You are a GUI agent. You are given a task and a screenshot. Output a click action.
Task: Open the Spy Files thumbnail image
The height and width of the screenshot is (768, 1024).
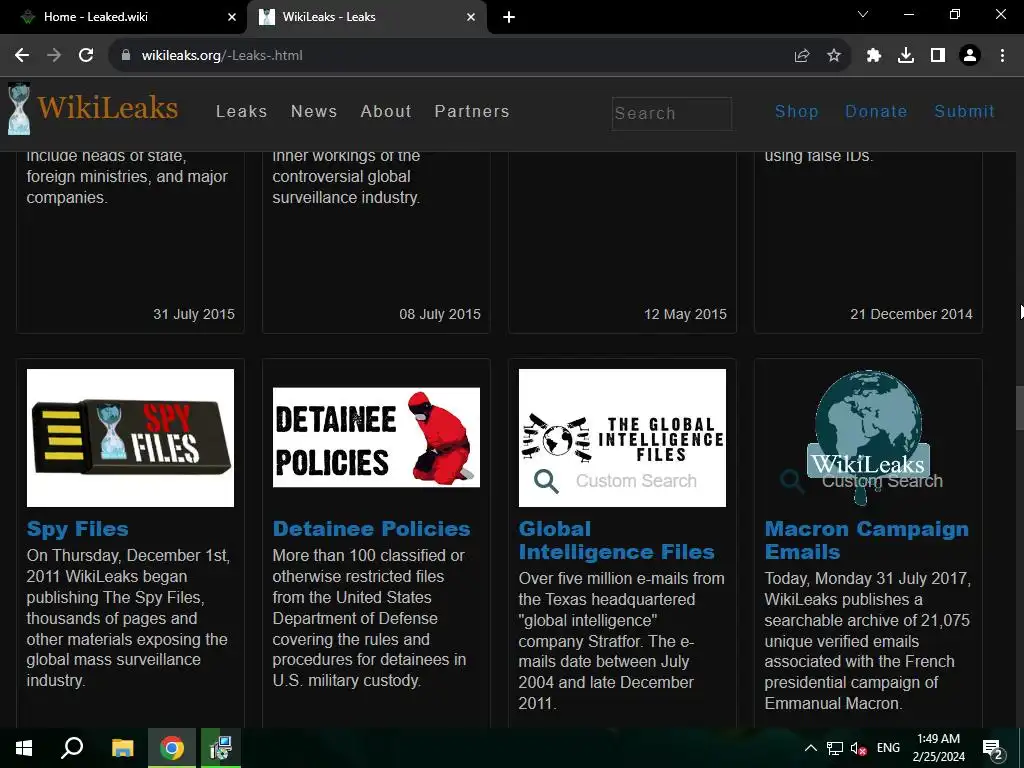pyautogui.click(x=131, y=438)
